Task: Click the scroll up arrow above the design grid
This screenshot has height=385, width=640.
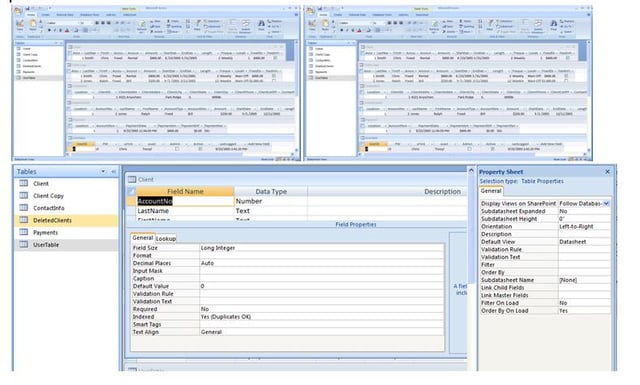Action: click(471, 170)
